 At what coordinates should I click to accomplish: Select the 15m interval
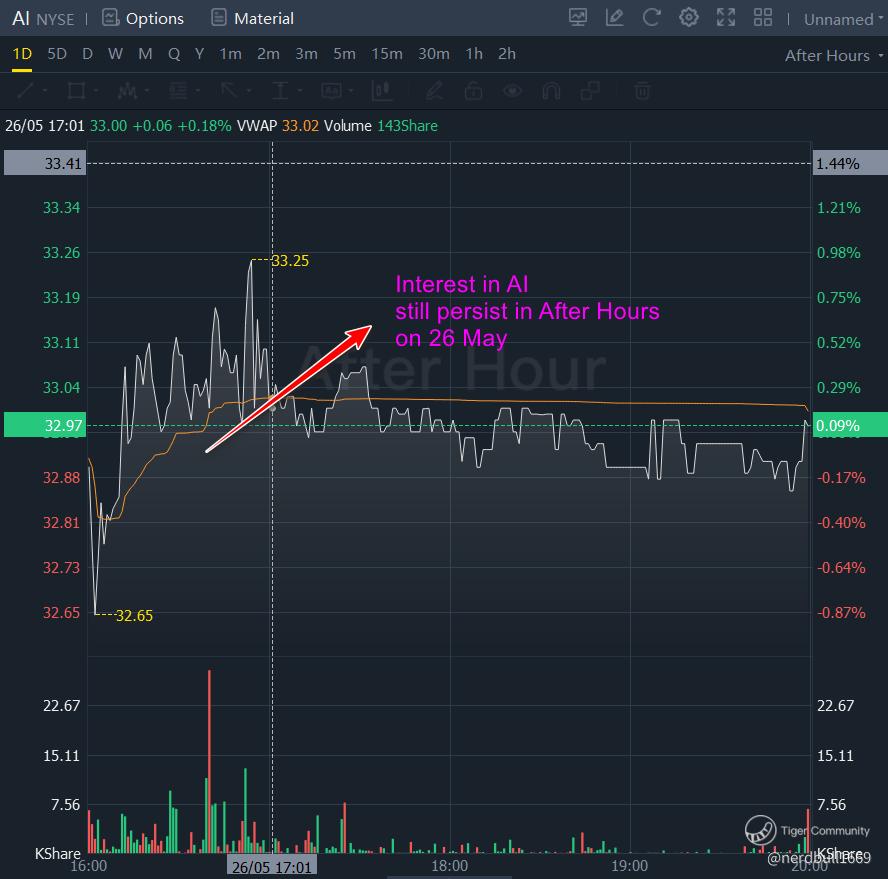point(387,54)
